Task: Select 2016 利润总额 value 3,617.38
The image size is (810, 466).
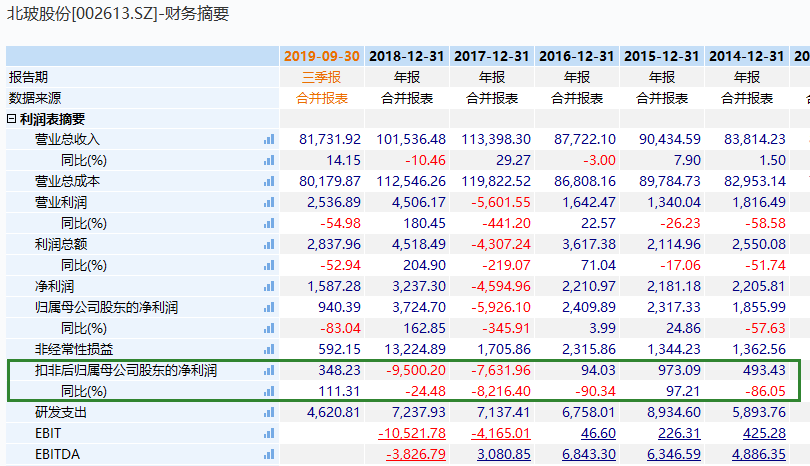Action: [x=589, y=244]
